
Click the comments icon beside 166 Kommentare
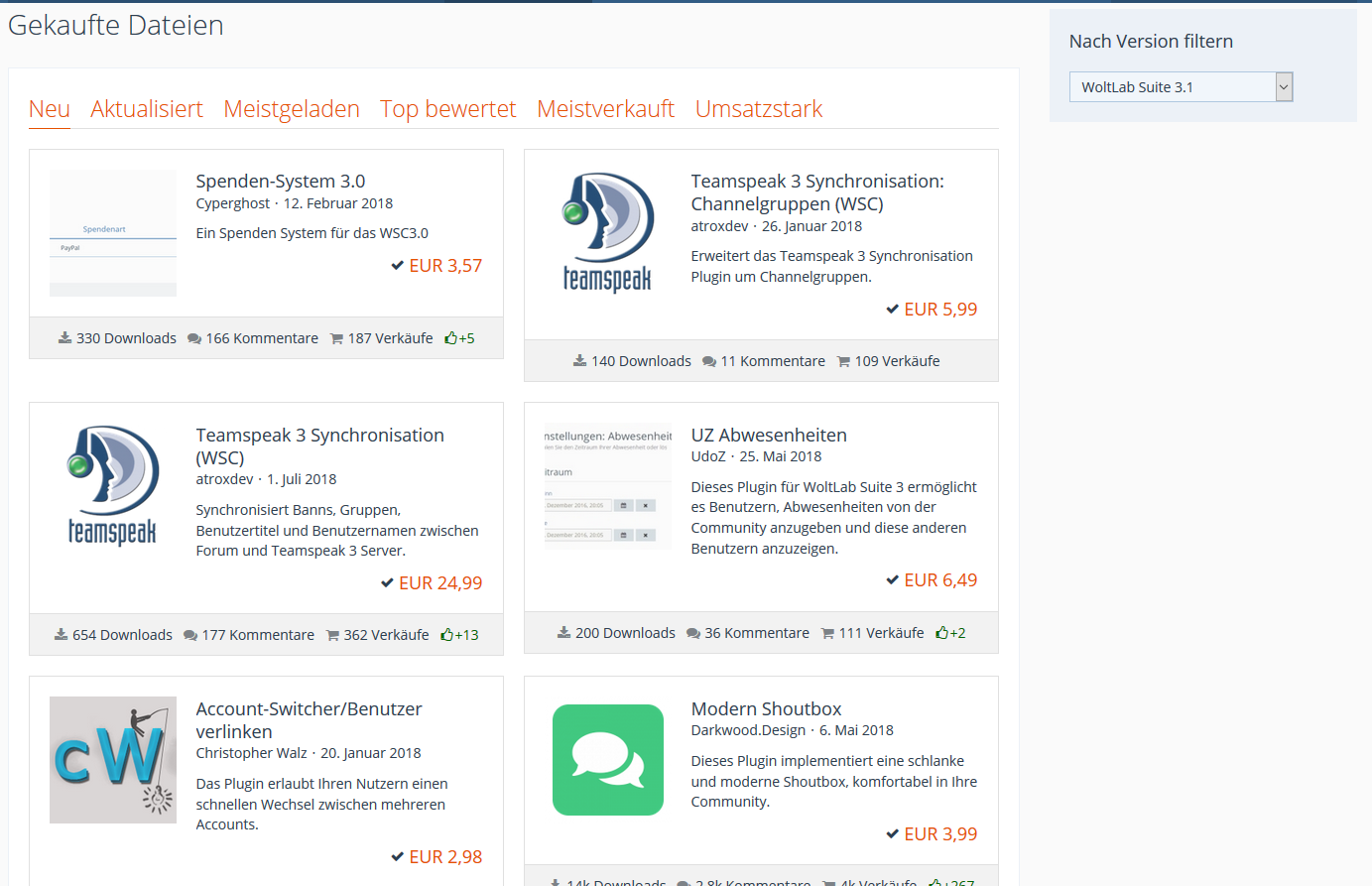click(x=194, y=339)
